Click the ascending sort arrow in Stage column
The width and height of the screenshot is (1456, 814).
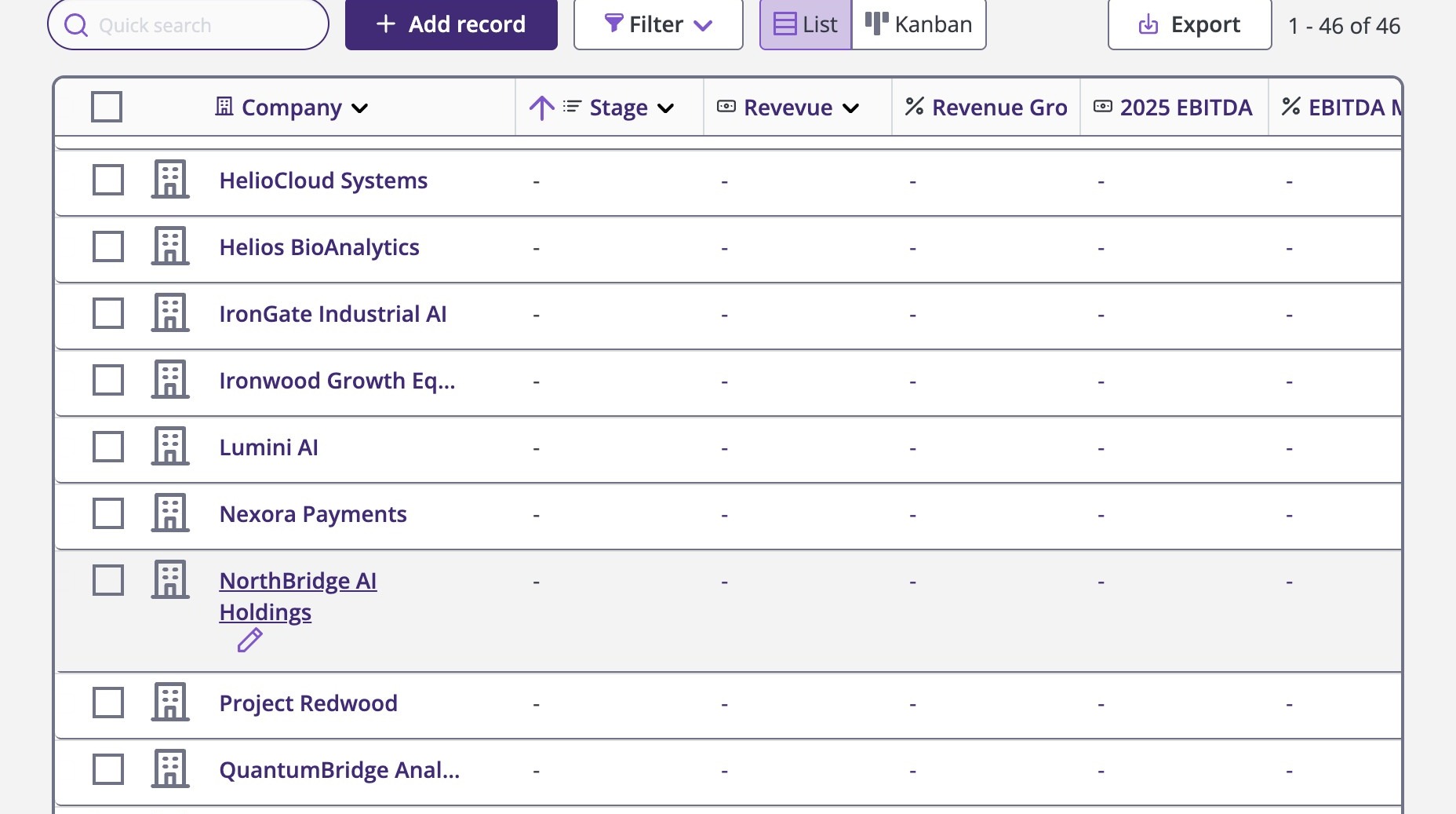(x=541, y=108)
